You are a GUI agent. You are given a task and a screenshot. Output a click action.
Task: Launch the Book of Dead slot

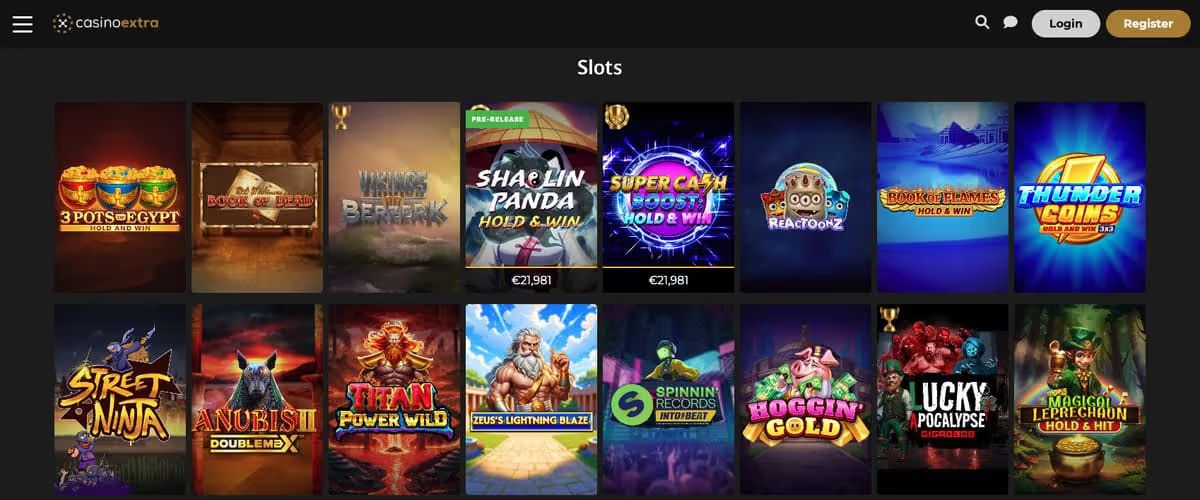[257, 197]
